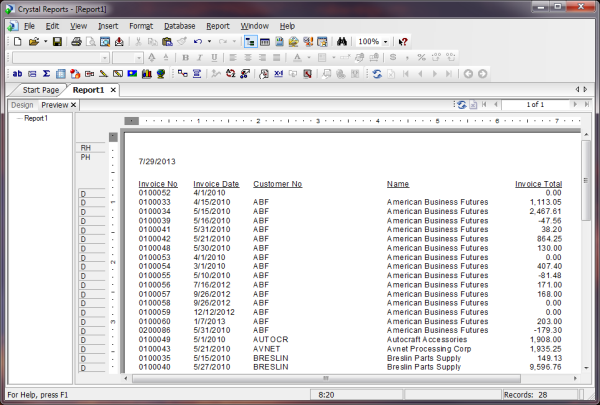Click the New report icon
The image size is (600, 405).
(15, 42)
